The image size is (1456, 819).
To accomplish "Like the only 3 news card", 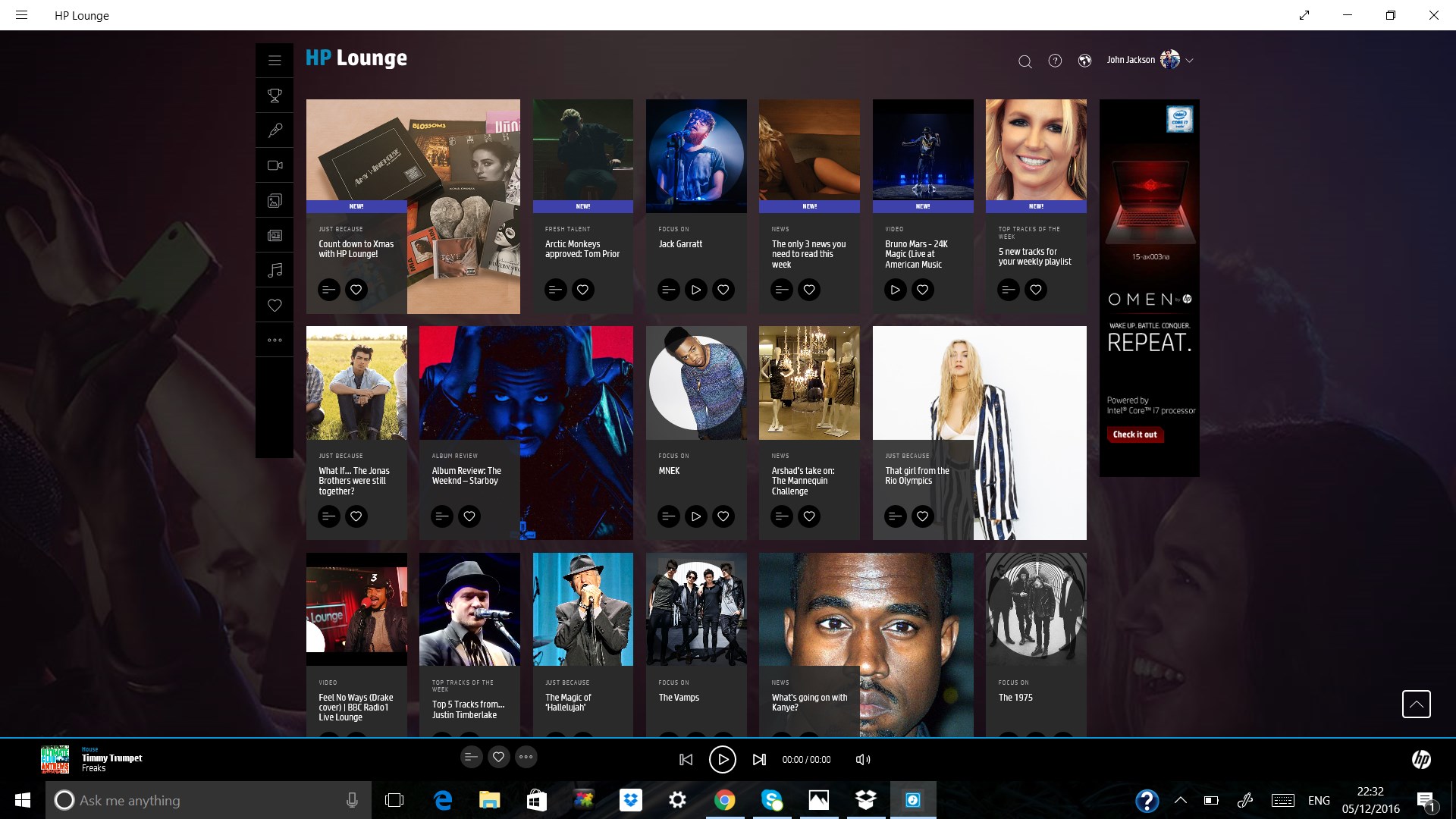I will point(809,290).
